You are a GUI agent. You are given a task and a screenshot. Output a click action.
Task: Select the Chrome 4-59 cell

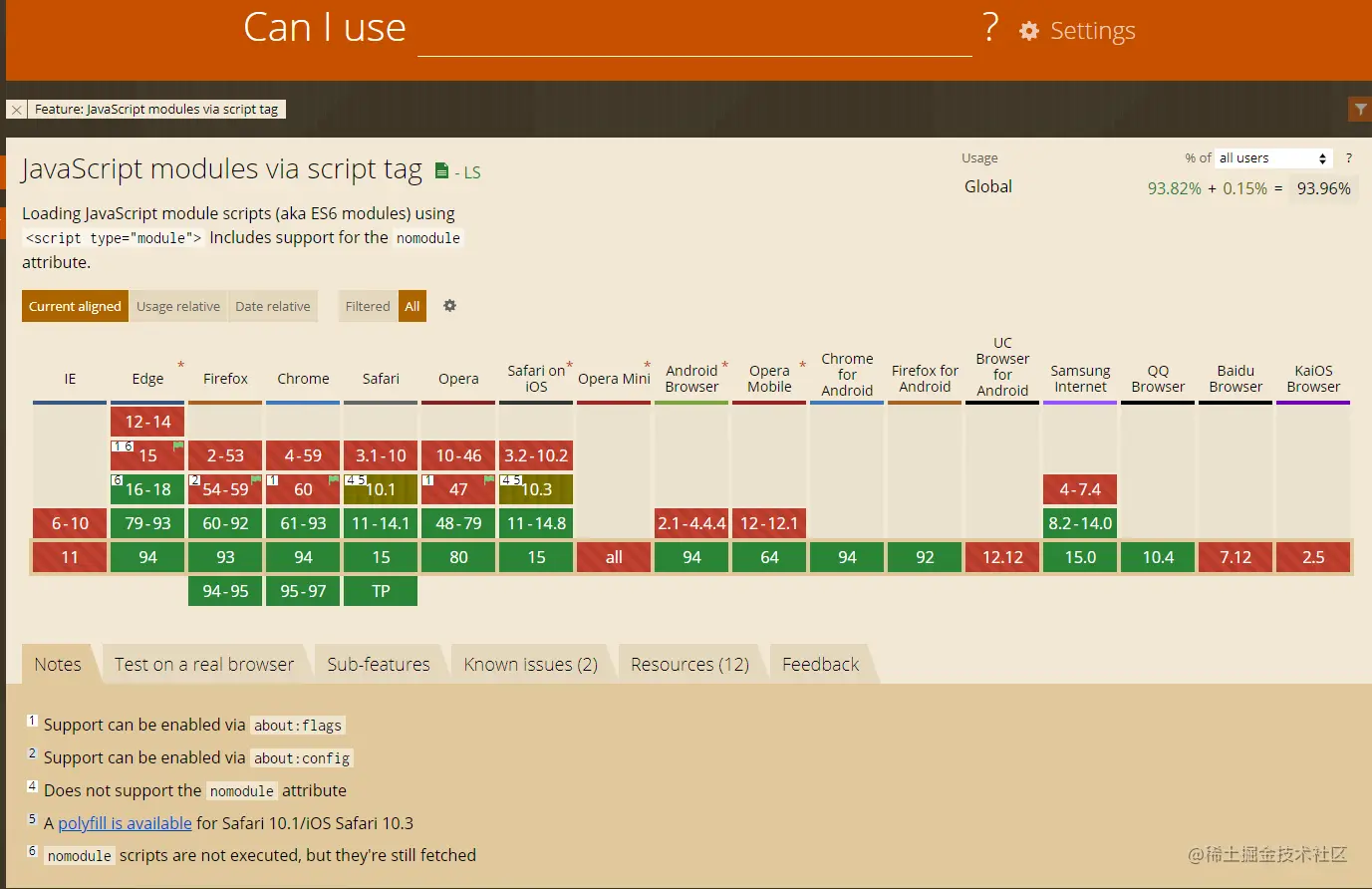tap(303, 455)
